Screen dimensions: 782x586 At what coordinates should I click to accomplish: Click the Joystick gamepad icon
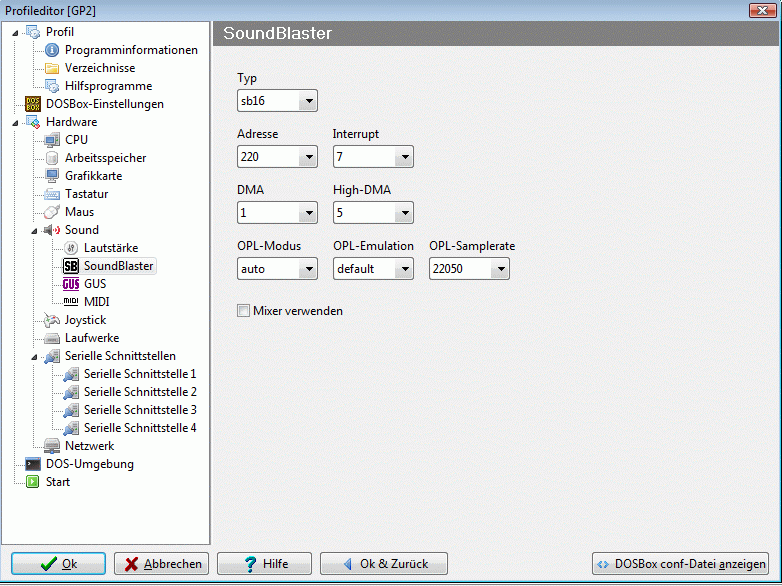click(x=52, y=320)
